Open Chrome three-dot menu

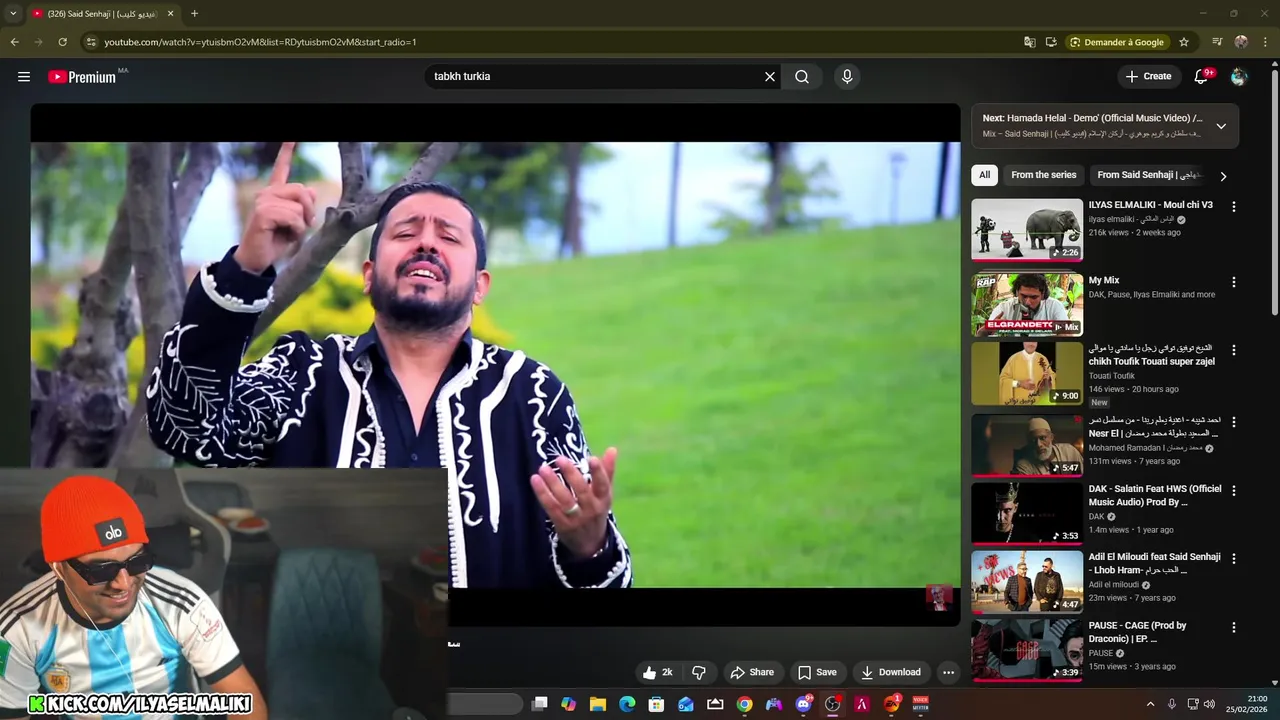click(x=1265, y=42)
